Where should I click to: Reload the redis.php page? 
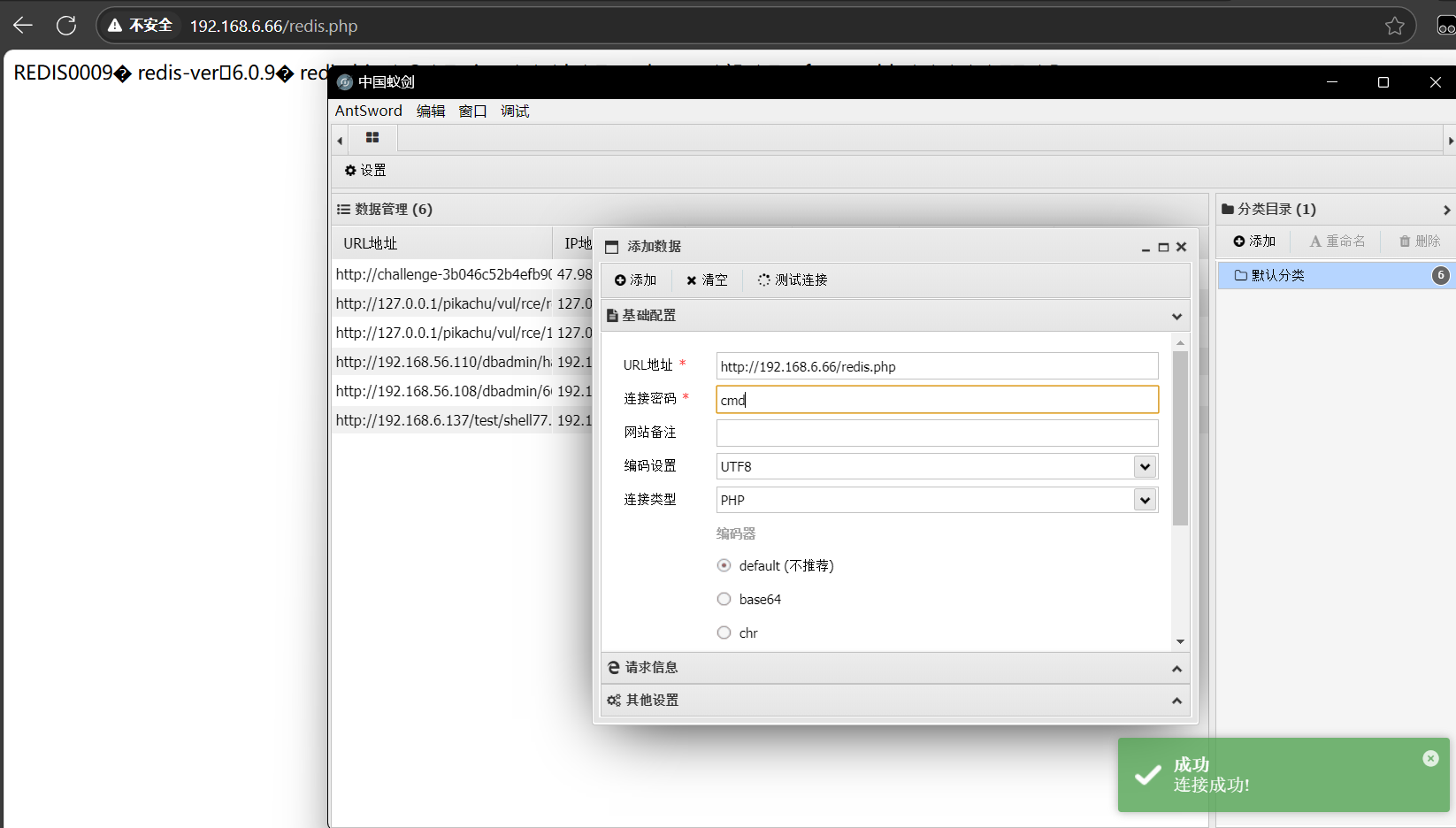click(66, 26)
